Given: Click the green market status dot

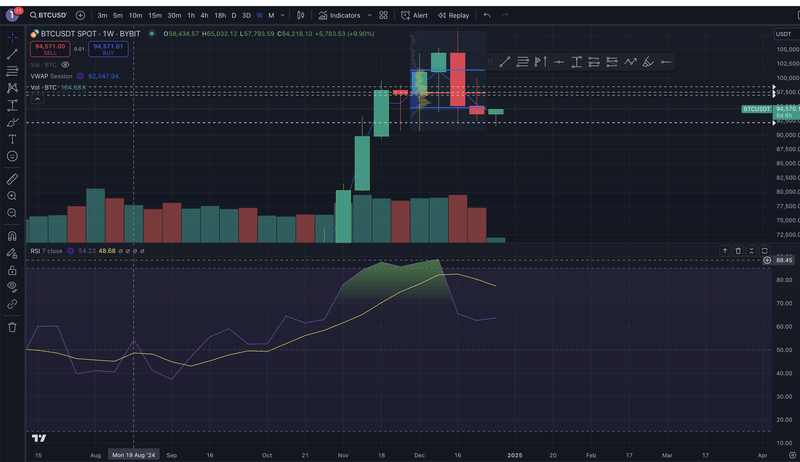Looking at the screenshot, I should click(x=152, y=34).
